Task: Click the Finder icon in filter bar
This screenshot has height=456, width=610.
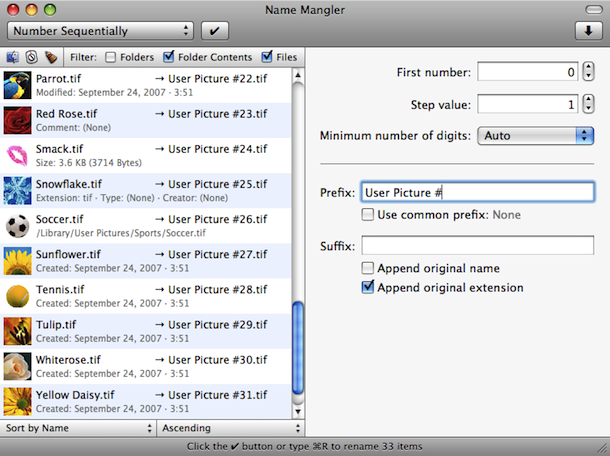Action: click(x=12, y=57)
